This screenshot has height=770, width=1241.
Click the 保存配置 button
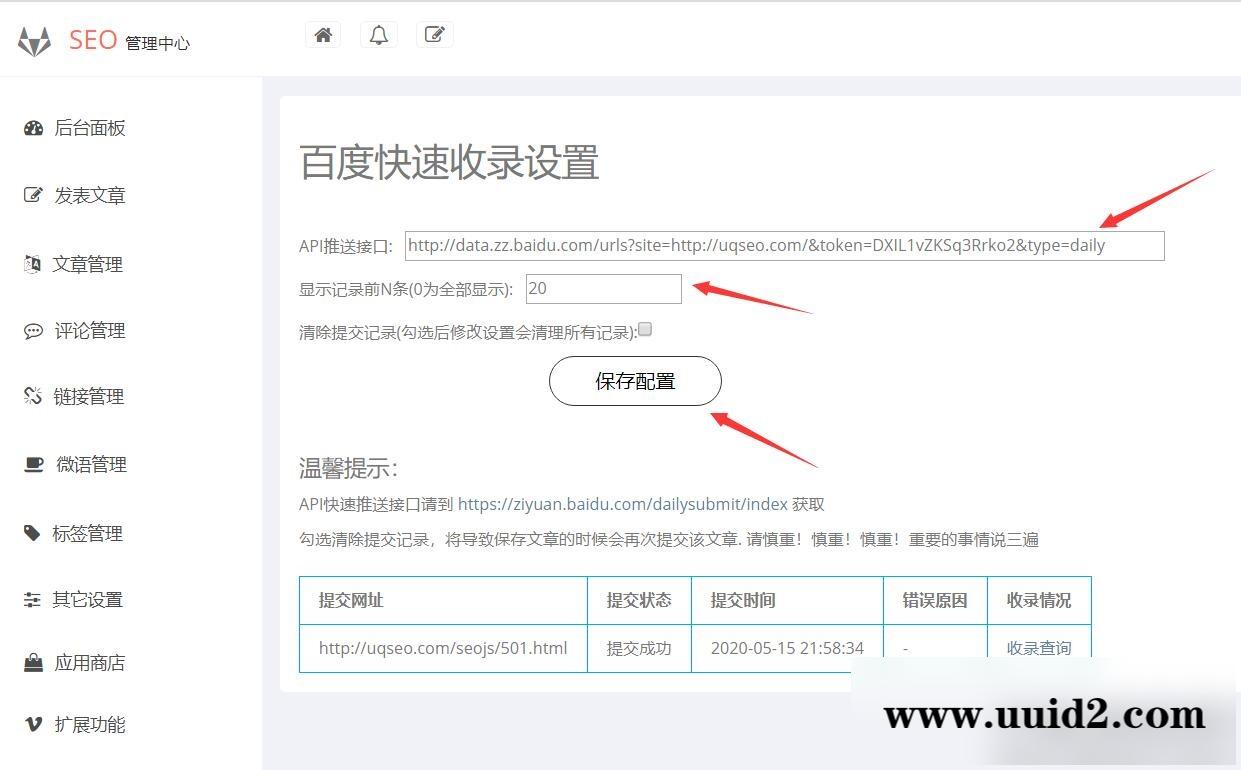click(634, 381)
